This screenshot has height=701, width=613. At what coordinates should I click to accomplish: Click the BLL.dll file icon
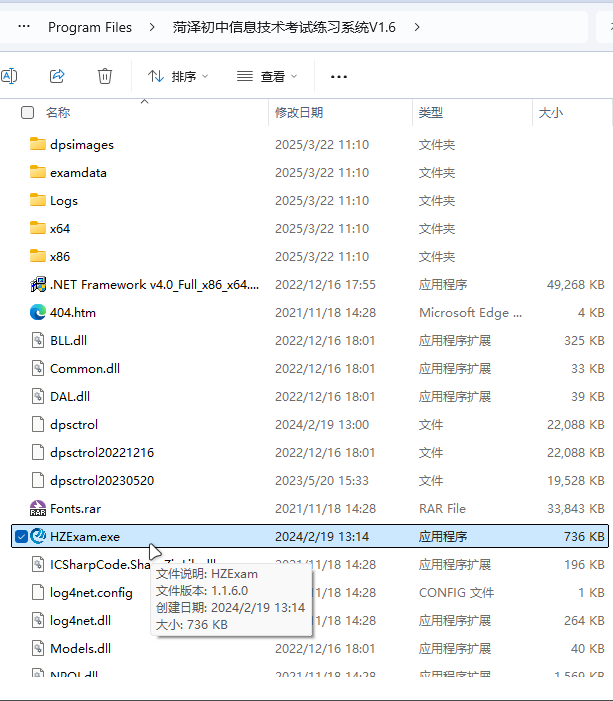pos(38,340)
